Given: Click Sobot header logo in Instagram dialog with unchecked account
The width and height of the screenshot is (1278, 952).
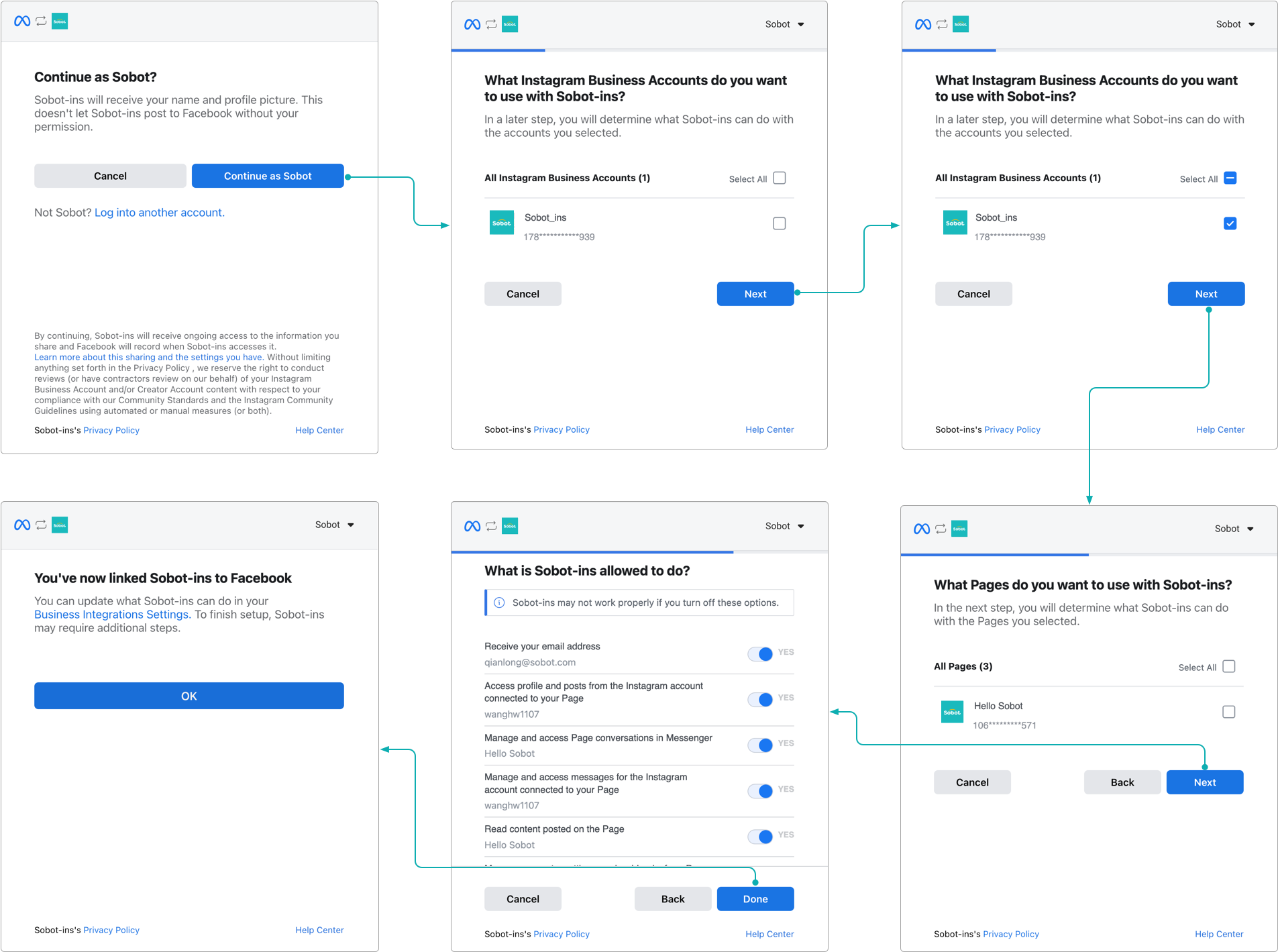Looking at the screenshot, I should (x=510, y=24).
